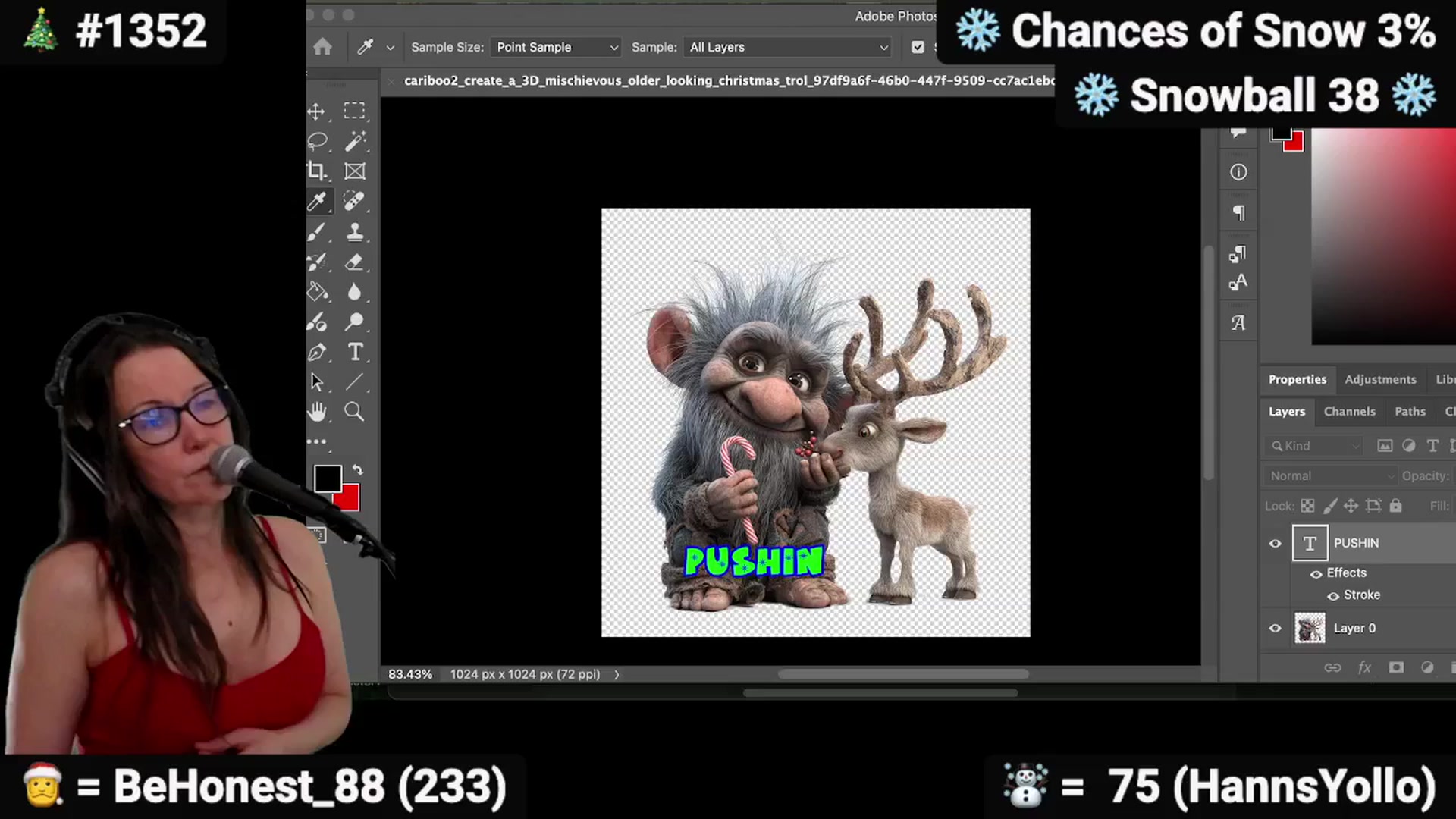Activate the Horizontal Type tool
Screen dimensions: 1456x819
pyautogui.click(x=354, y=352)
